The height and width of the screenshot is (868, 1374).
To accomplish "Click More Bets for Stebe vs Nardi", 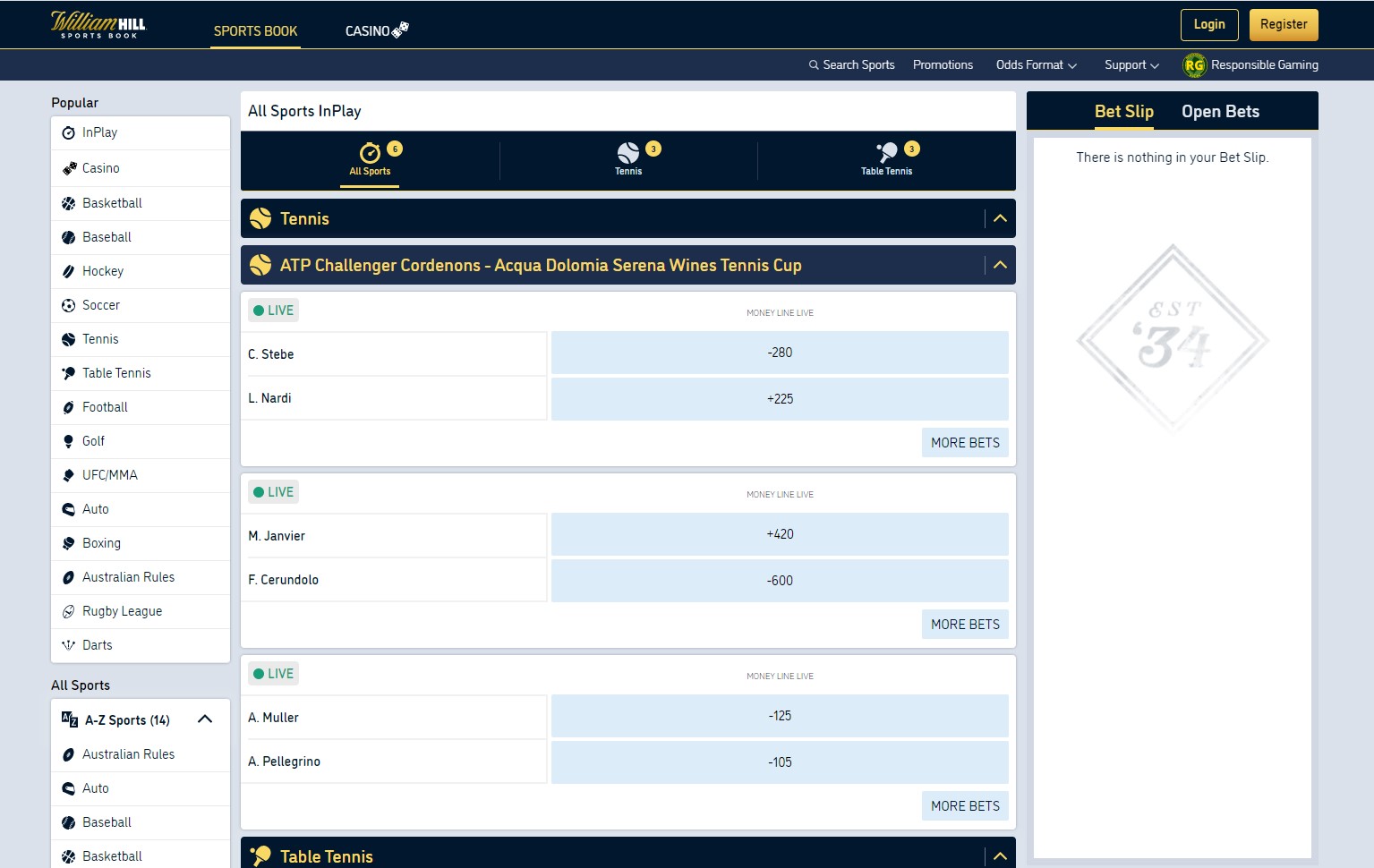I will [965, 442].
